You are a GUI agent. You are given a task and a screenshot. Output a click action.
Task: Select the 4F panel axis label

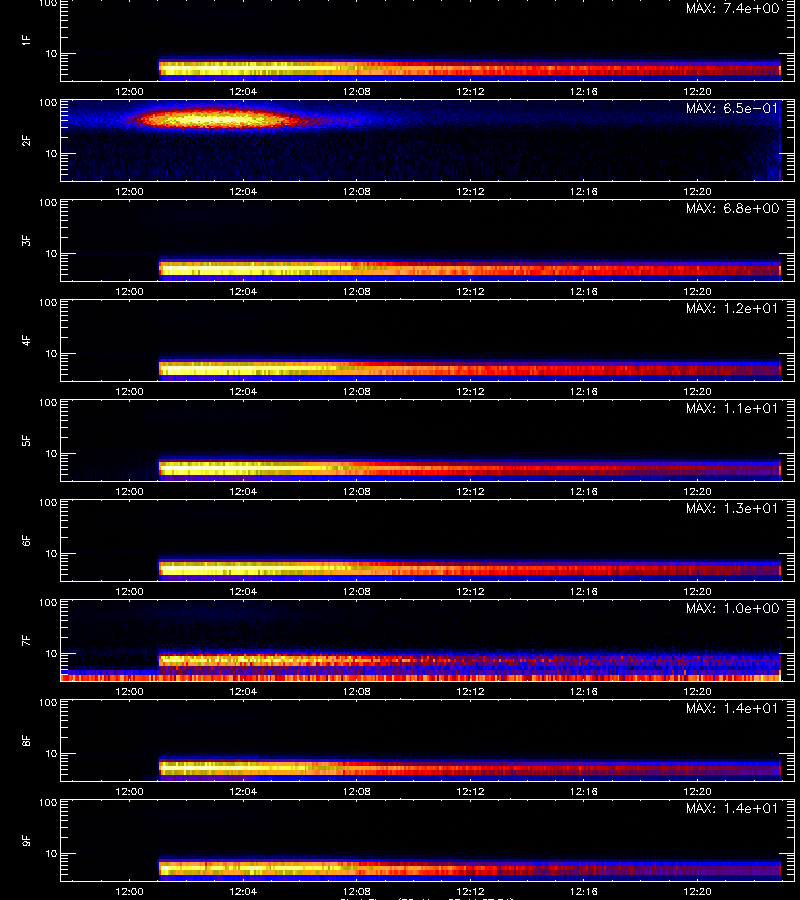[x=26, y=340]
